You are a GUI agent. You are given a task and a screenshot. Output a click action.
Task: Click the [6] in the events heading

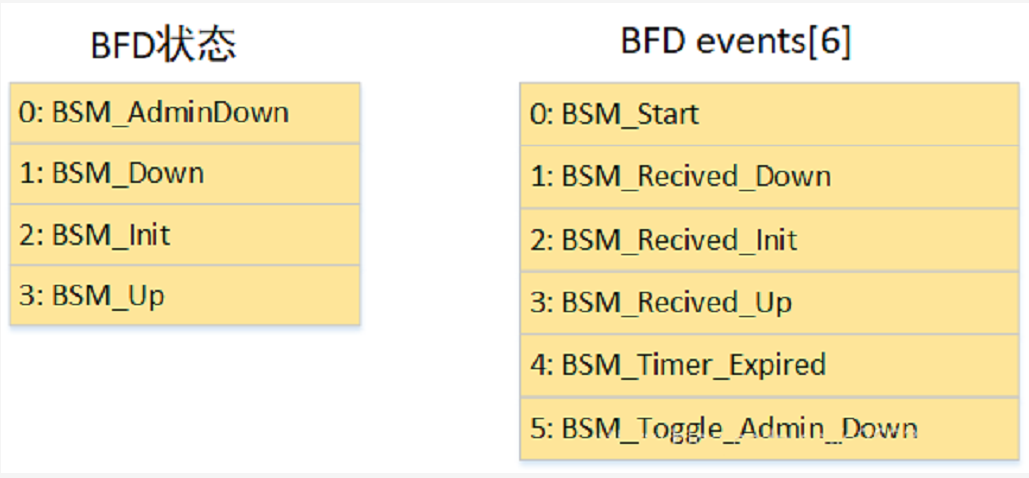click(832, 42)
